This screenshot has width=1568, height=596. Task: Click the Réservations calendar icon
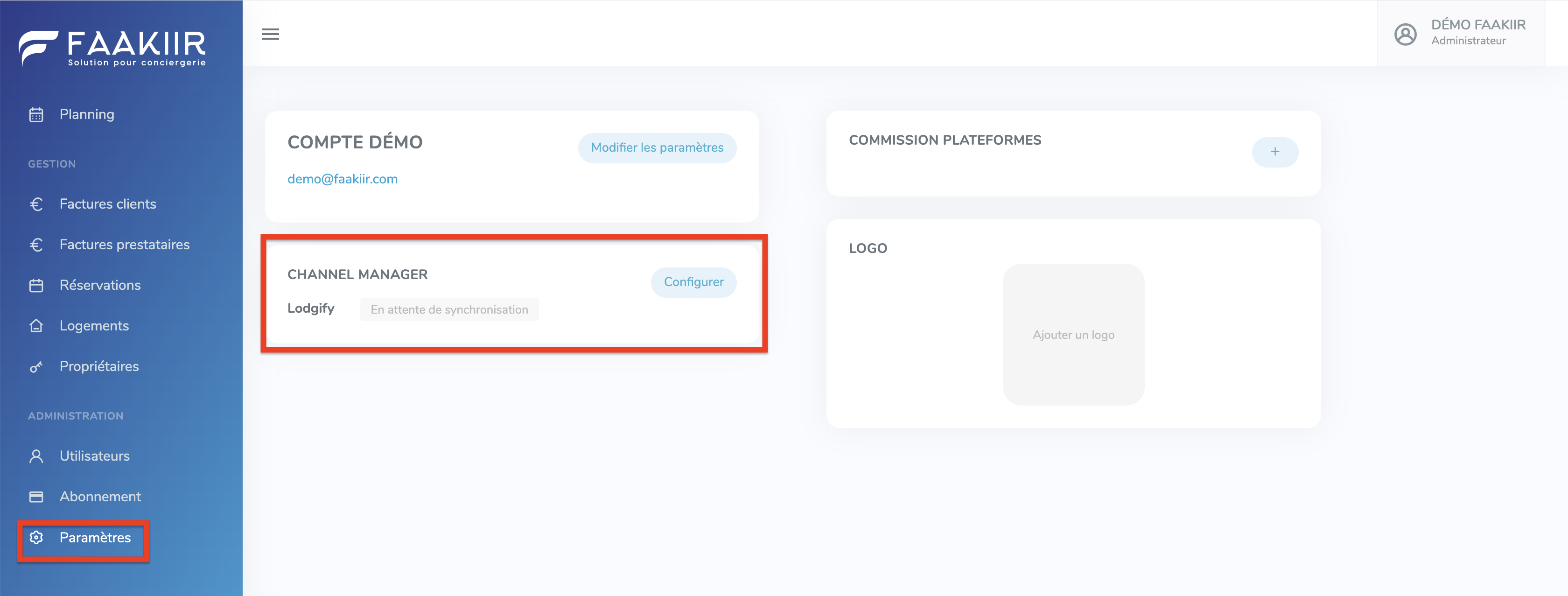coord(36,286)
